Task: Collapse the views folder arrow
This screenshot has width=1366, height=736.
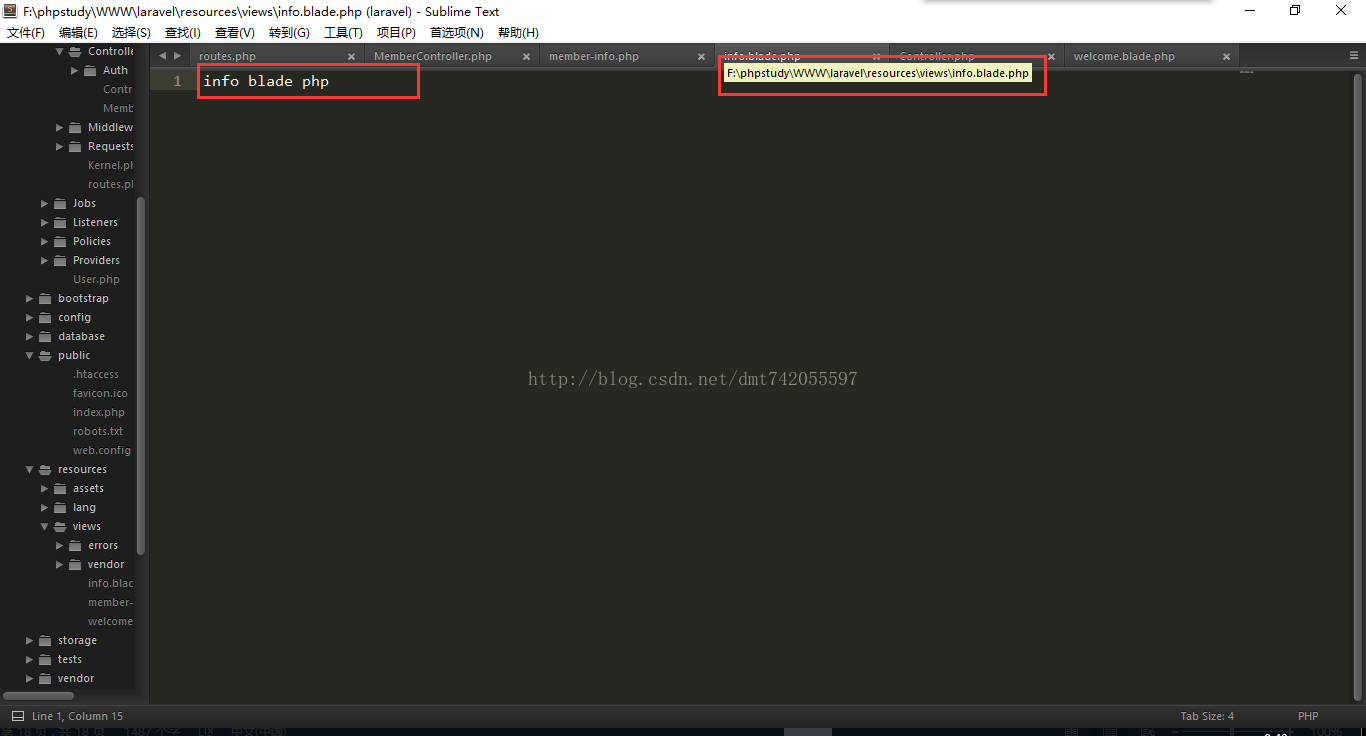Action: [45, 527]
